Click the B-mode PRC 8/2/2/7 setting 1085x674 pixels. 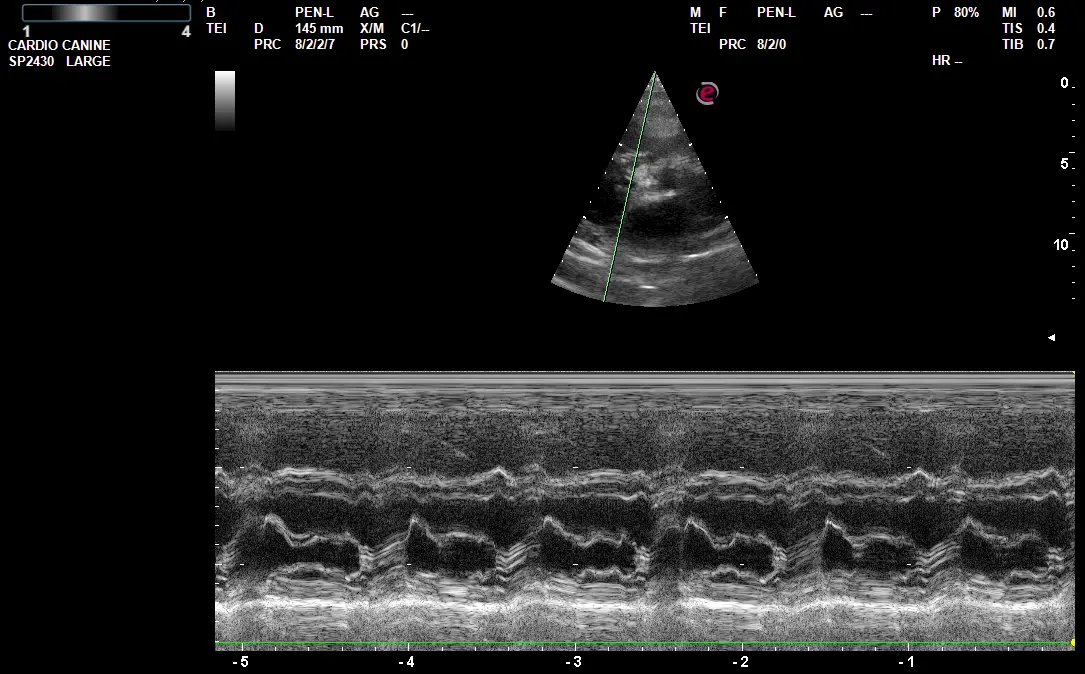pos(314,45)
